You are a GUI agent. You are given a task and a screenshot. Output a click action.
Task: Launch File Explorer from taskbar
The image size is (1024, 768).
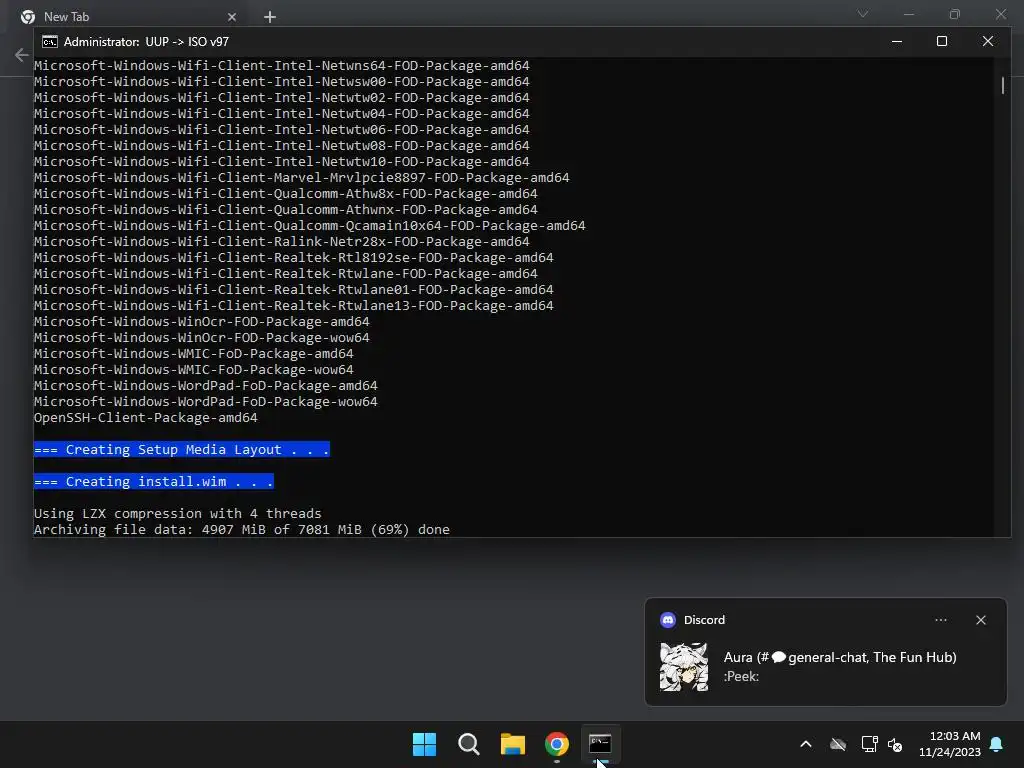[513, 744]
